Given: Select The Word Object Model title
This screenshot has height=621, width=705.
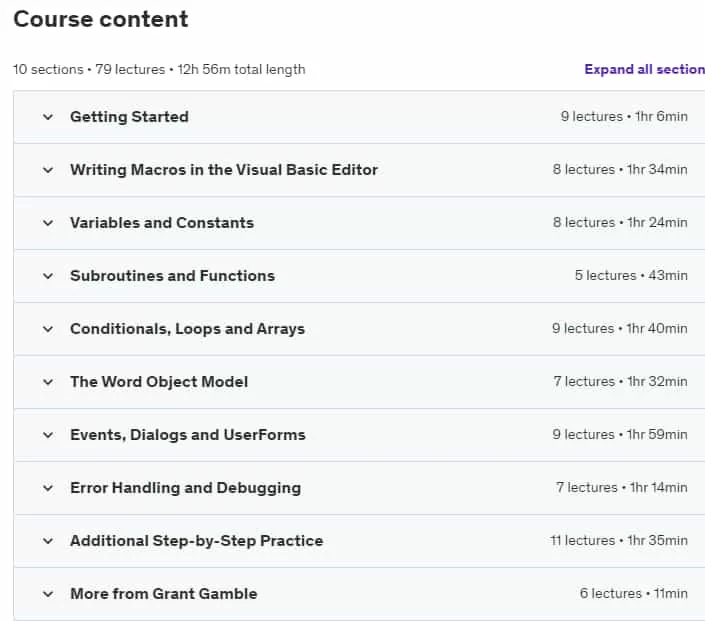Looking at the screenshot, I should [x=159, y=382].
